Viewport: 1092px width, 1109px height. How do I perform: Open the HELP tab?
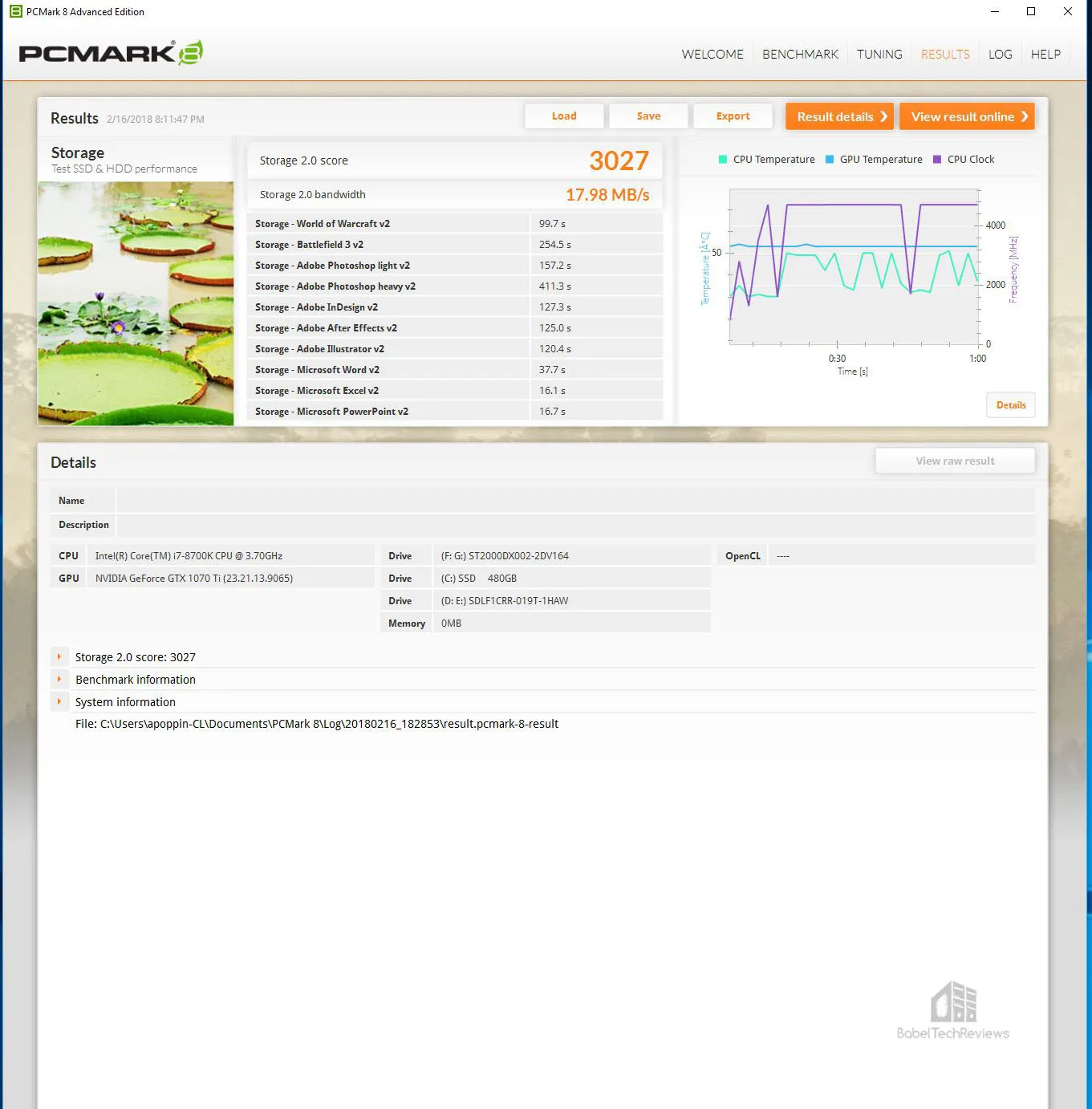coord(1045,55)
